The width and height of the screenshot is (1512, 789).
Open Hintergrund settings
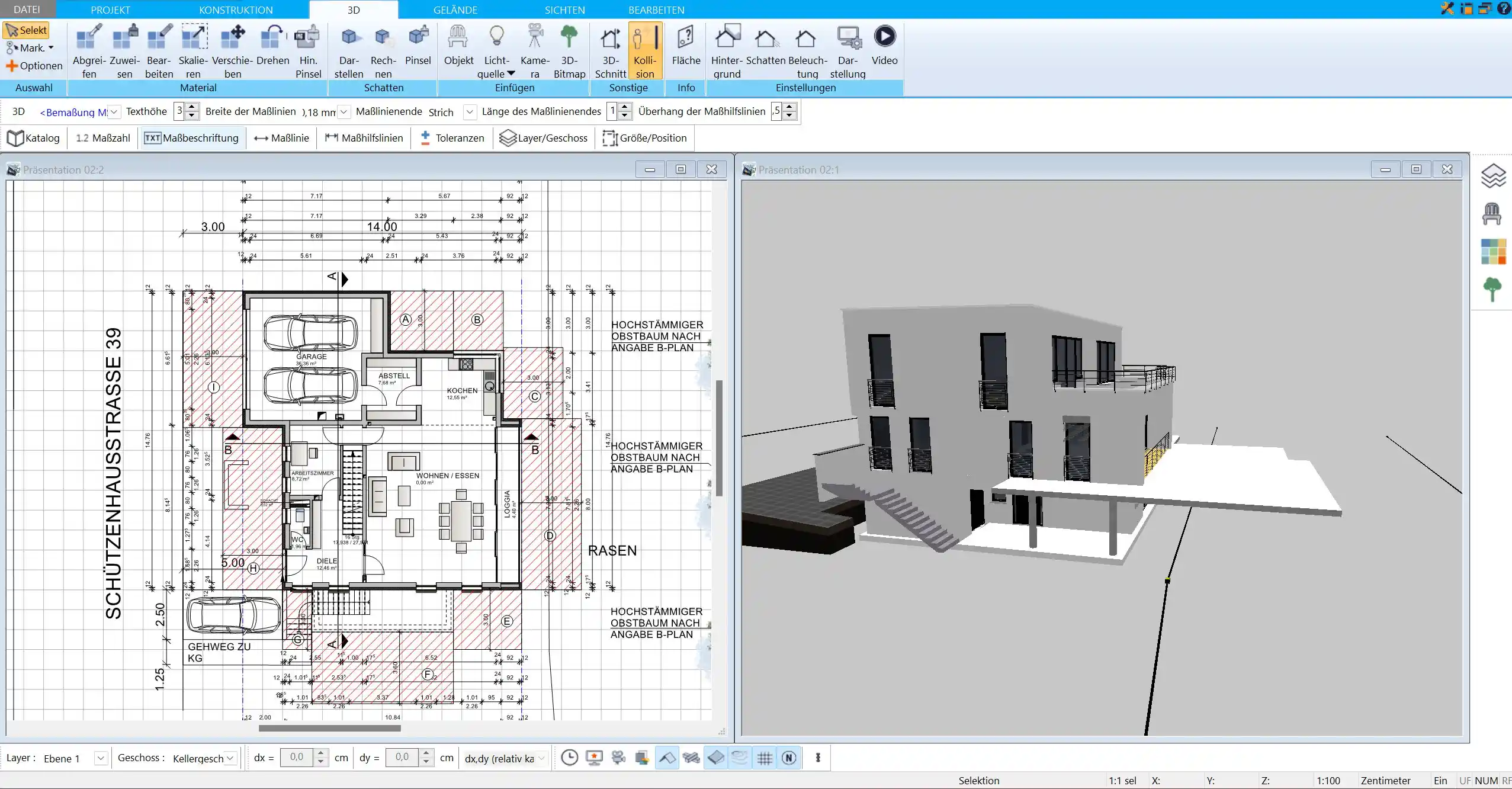coord(727,52)
